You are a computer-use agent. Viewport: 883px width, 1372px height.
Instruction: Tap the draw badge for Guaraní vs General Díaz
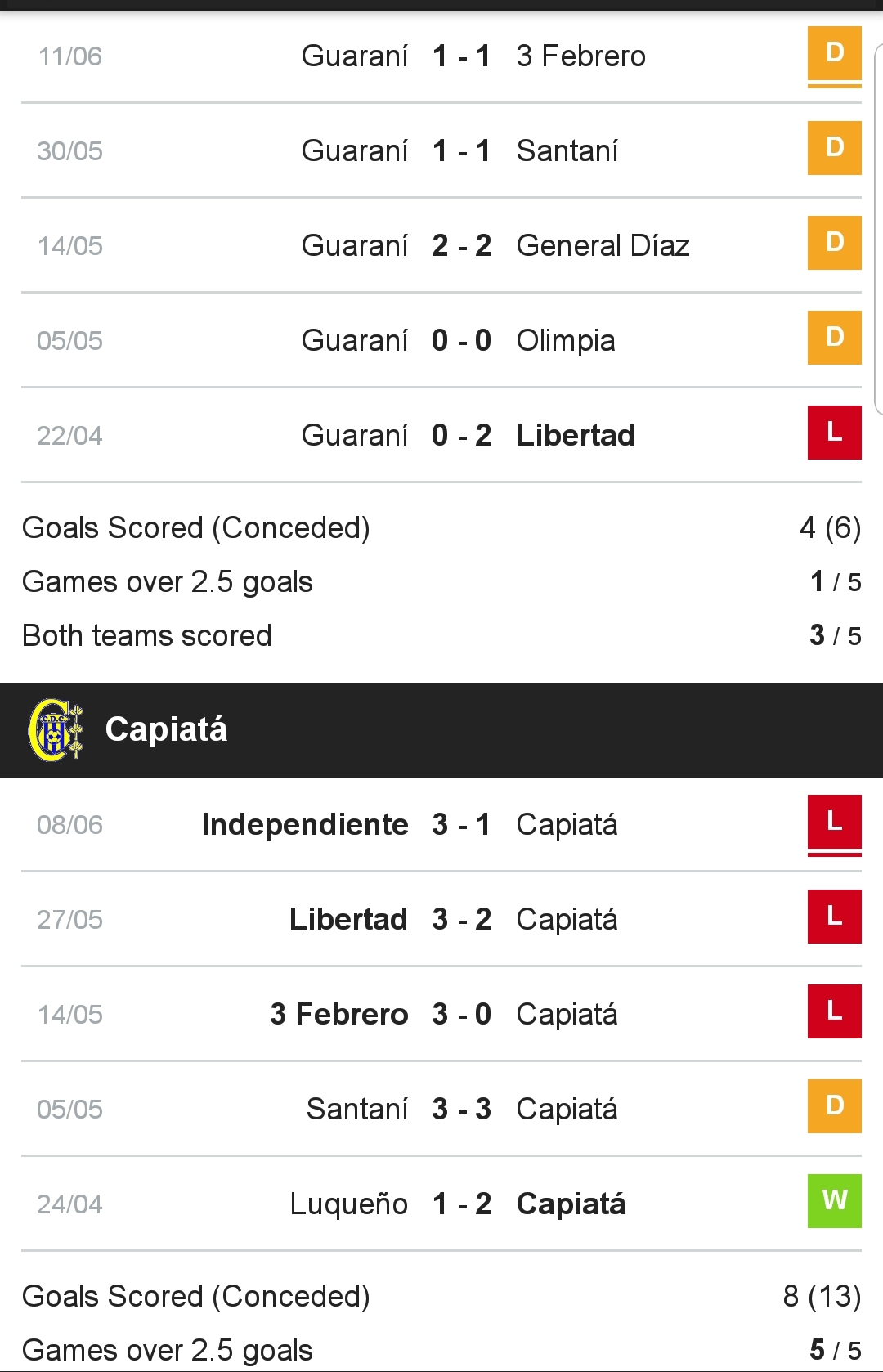(x=834, y=243)
